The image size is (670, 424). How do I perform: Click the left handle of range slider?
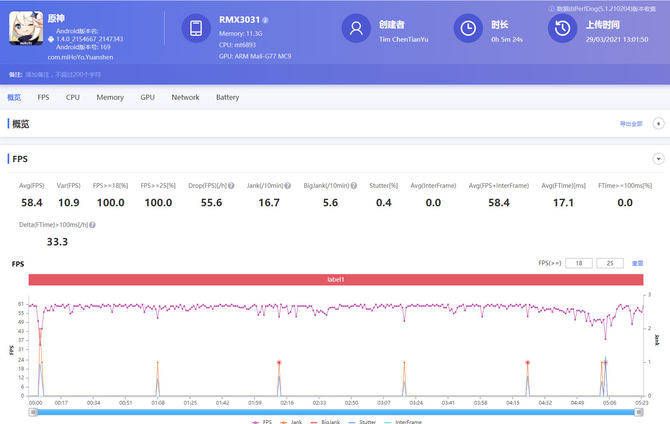(x=33, y=412)
